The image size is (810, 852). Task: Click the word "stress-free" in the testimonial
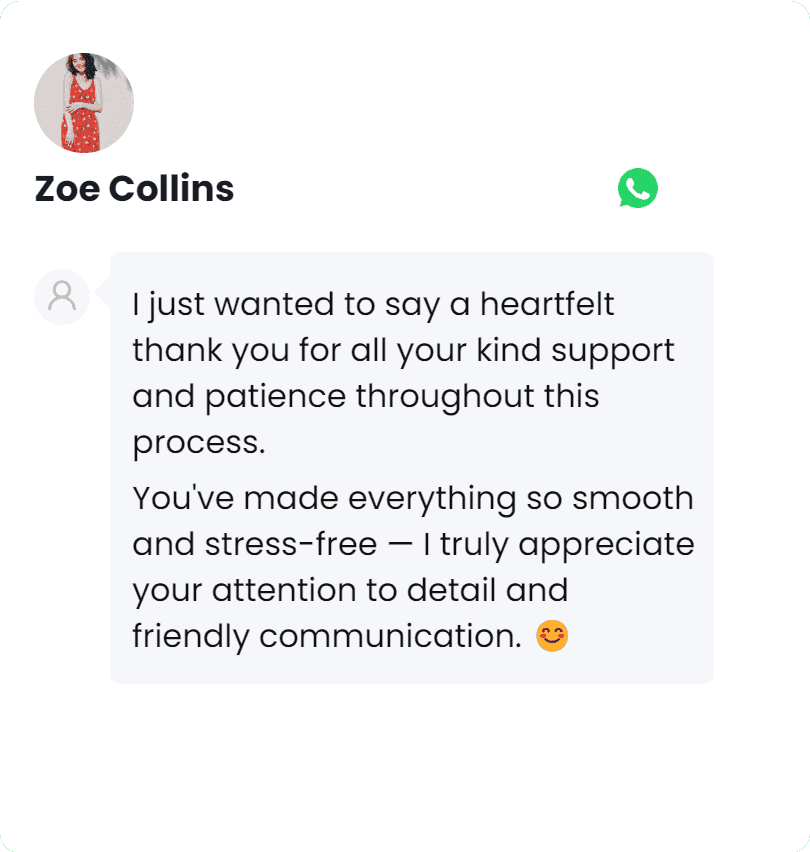pyautogui.click(x=291, y=545)
